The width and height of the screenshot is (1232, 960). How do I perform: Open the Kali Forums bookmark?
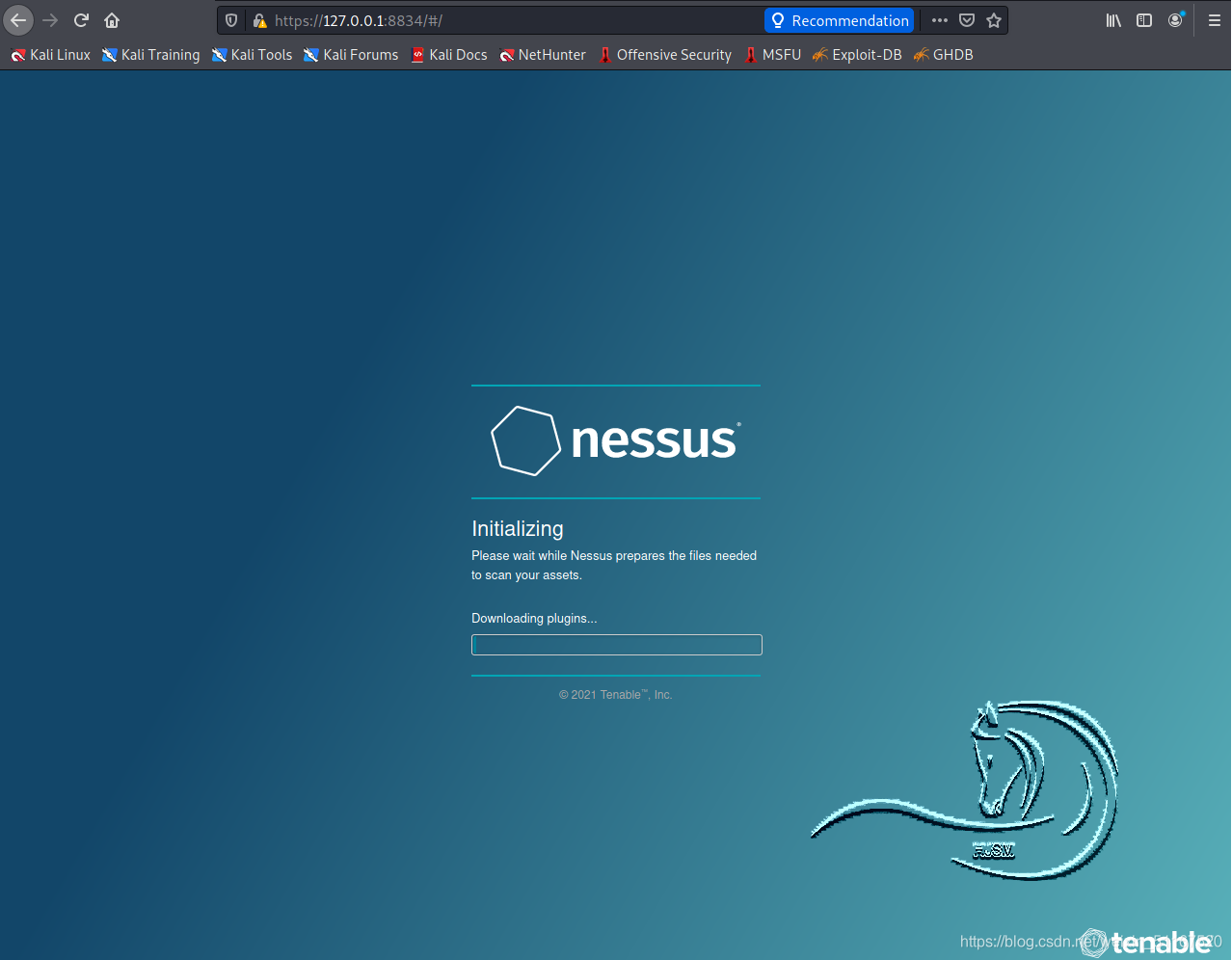tap(351, 55)
